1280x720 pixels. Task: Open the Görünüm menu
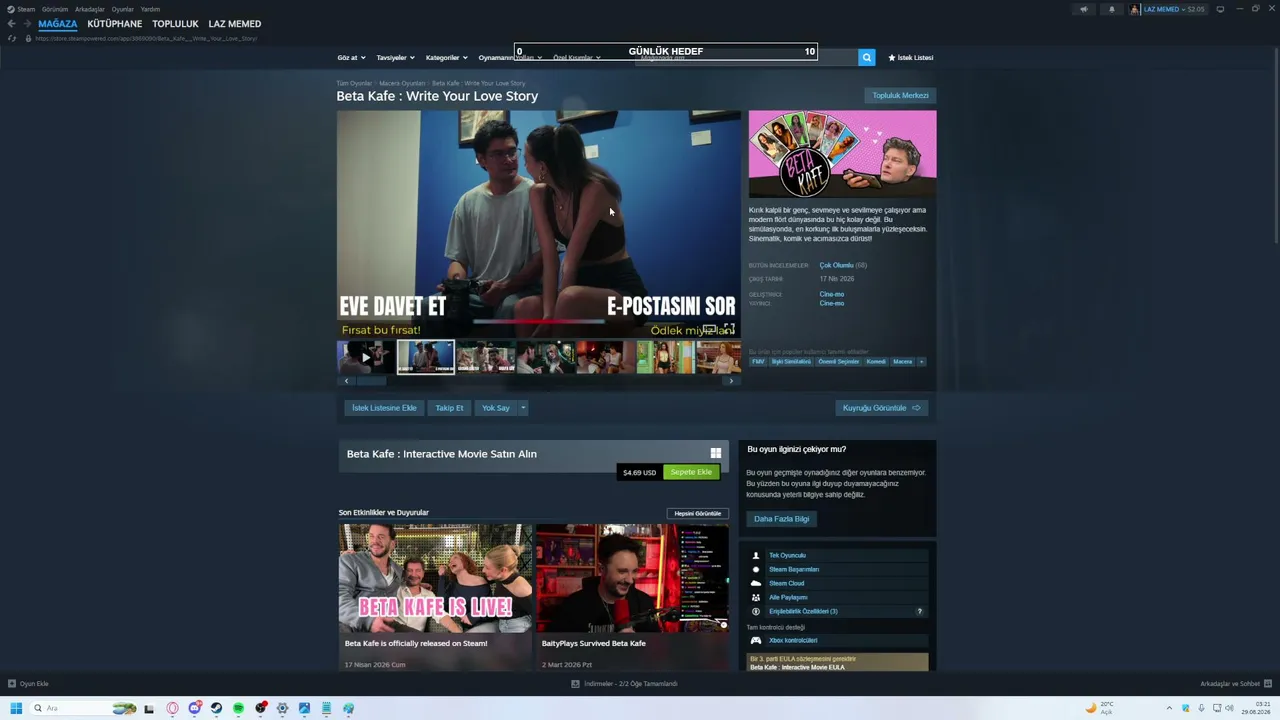(55, 9)
